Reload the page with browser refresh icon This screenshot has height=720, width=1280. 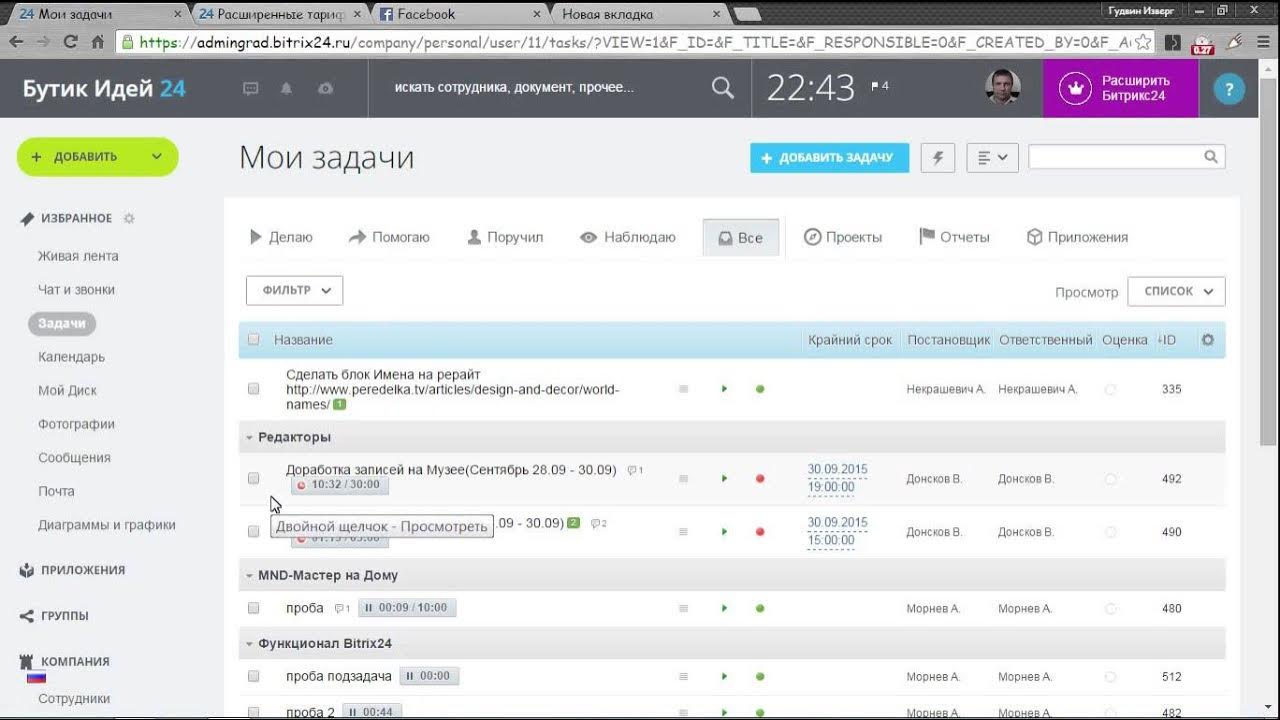pos(70,42)
